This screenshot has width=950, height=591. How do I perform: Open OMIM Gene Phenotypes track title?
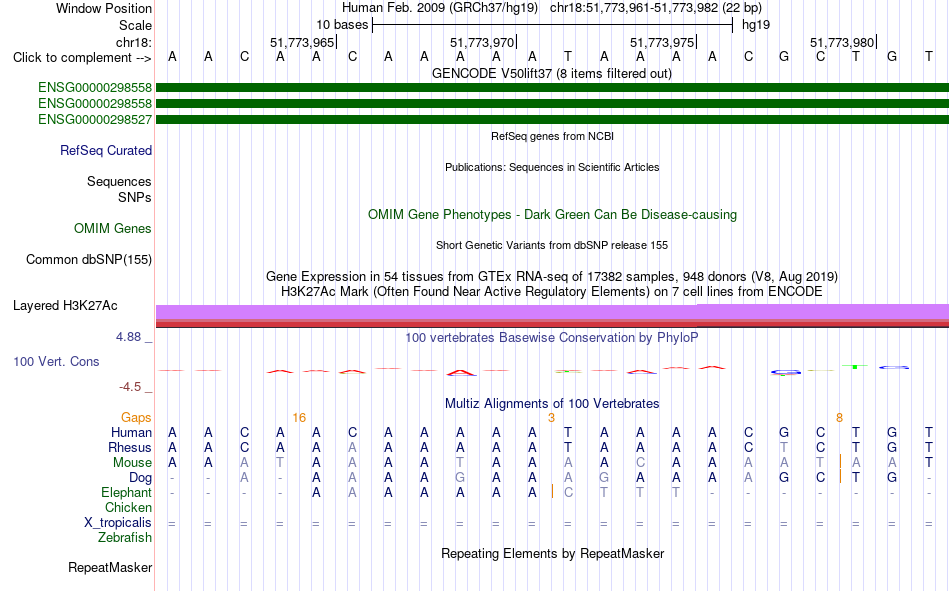point(552,215)
